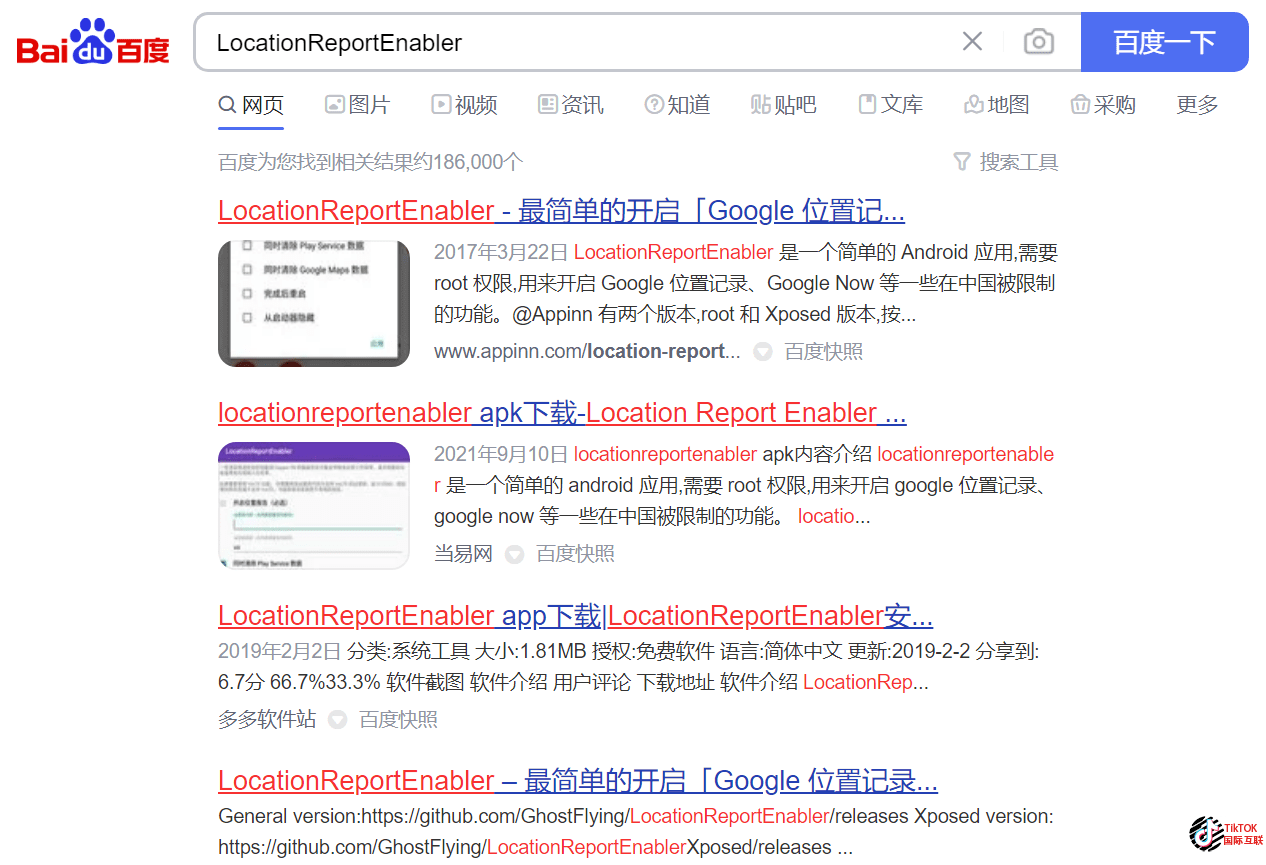Switch to the 视频 tab
The width and height of the screenshot is (1266, 865).
(x=464, y=105)
